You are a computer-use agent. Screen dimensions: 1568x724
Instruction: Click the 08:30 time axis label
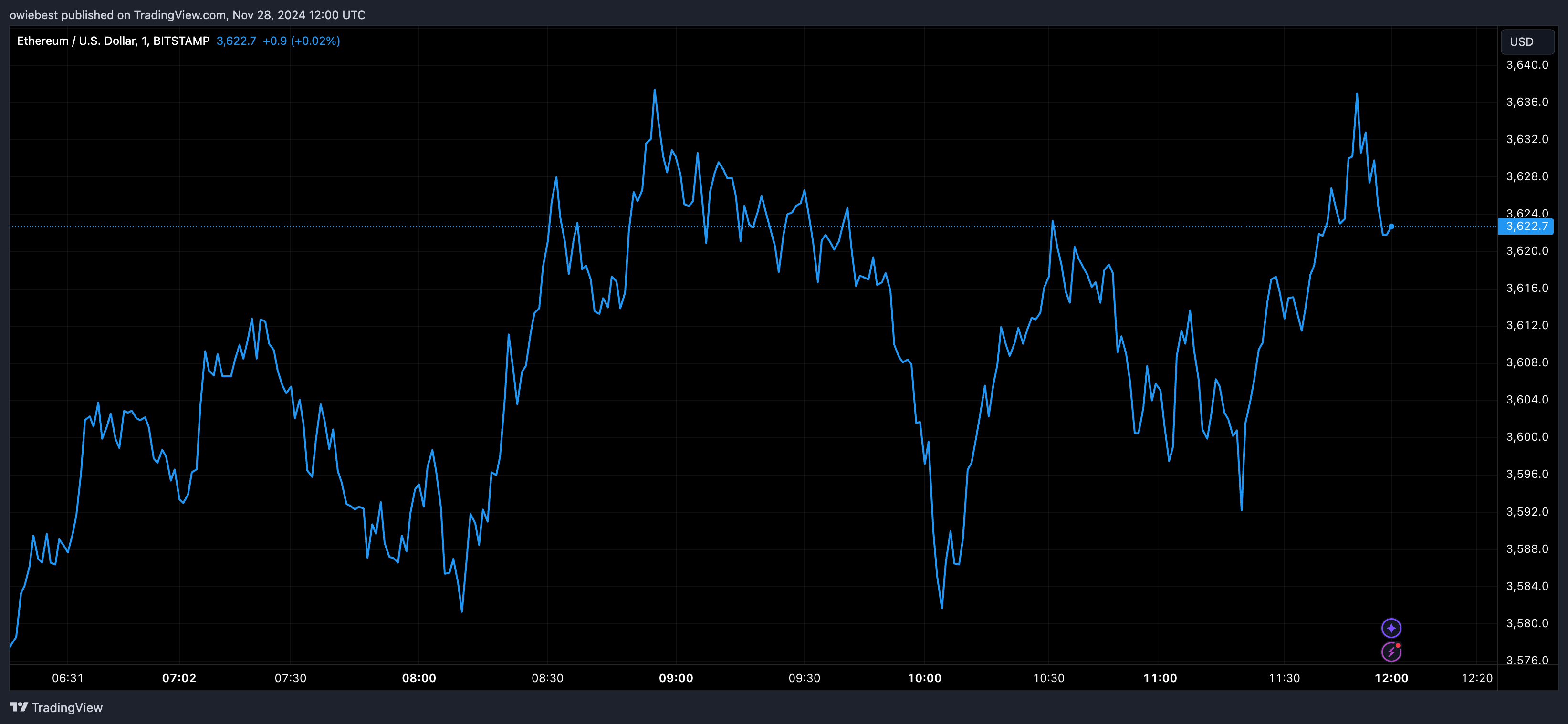[547, 678]
